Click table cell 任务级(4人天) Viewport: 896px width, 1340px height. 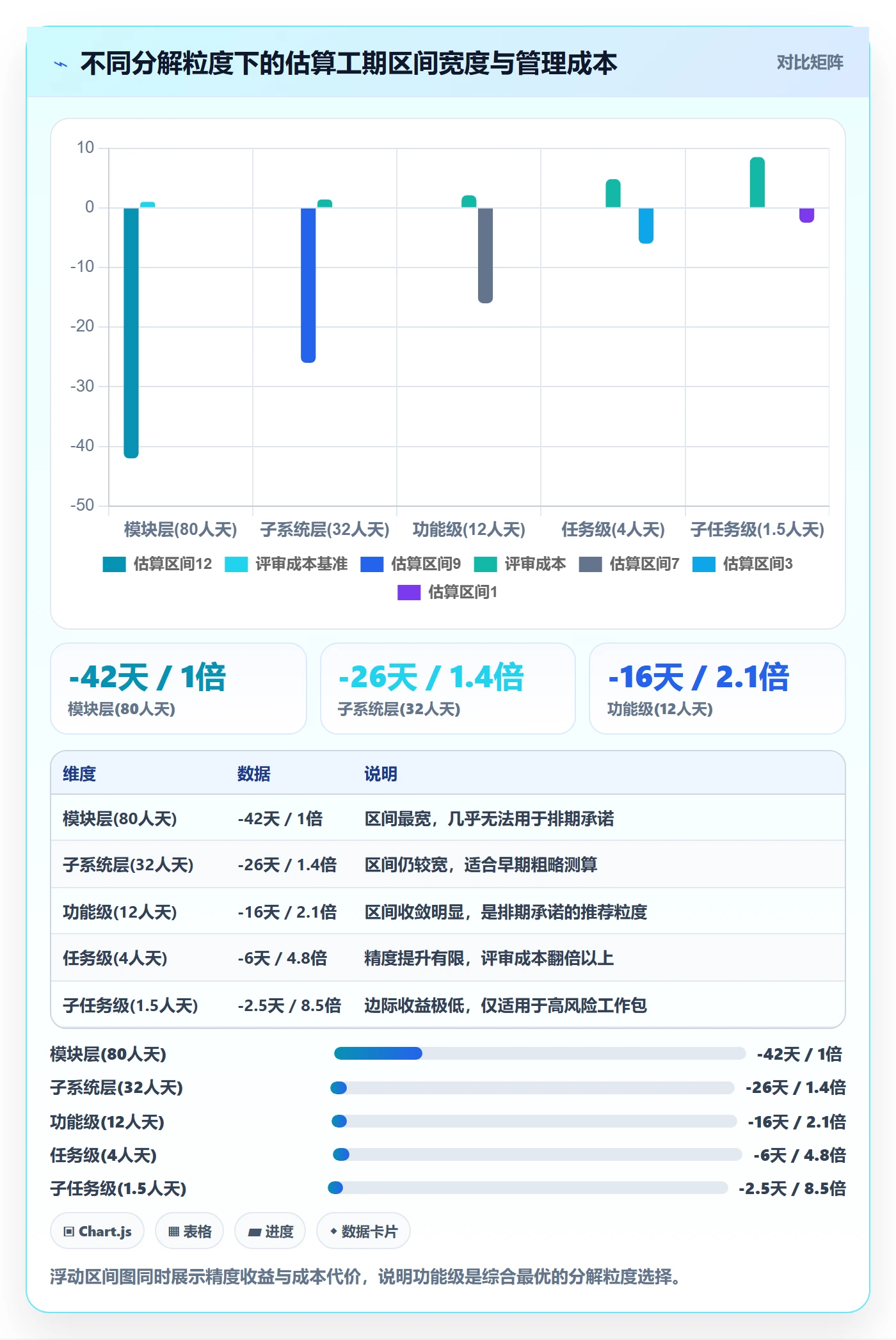coord(115,959)
